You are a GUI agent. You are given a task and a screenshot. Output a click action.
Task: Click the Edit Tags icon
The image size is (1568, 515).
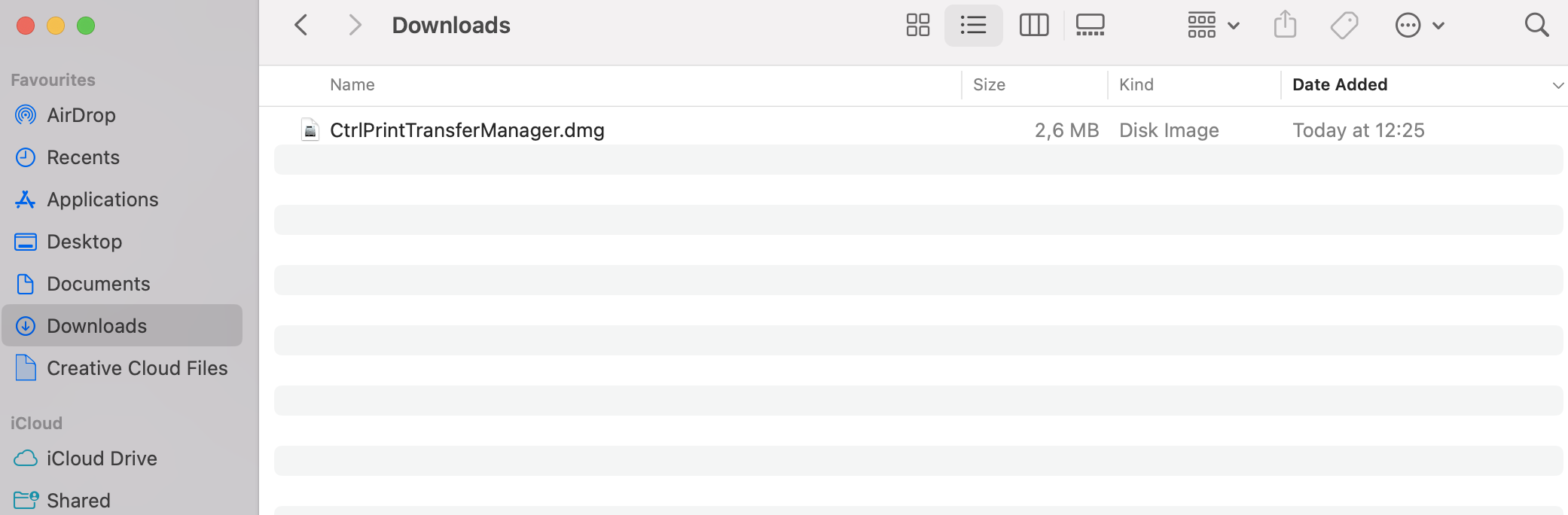1344,25
